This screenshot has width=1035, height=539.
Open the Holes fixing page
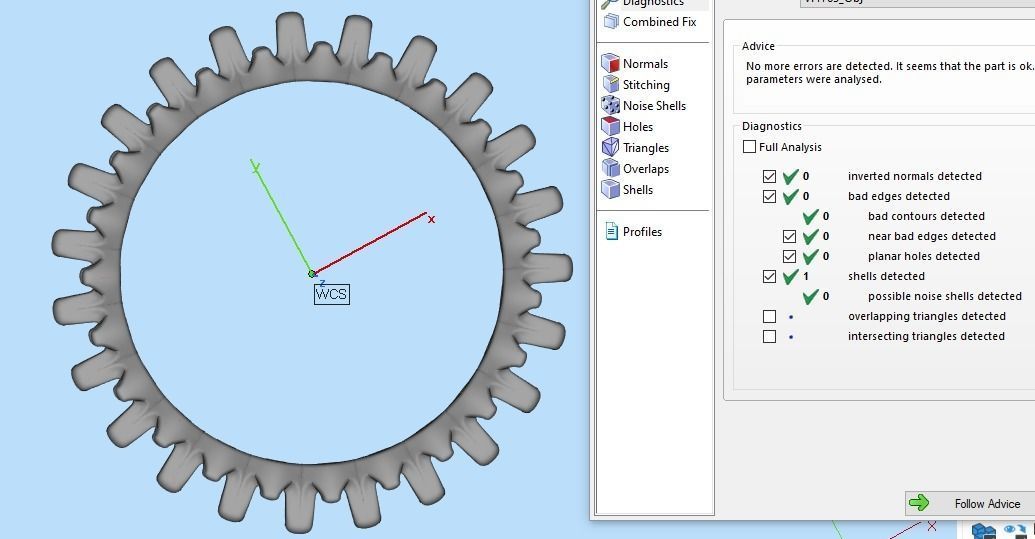[628, 127]
